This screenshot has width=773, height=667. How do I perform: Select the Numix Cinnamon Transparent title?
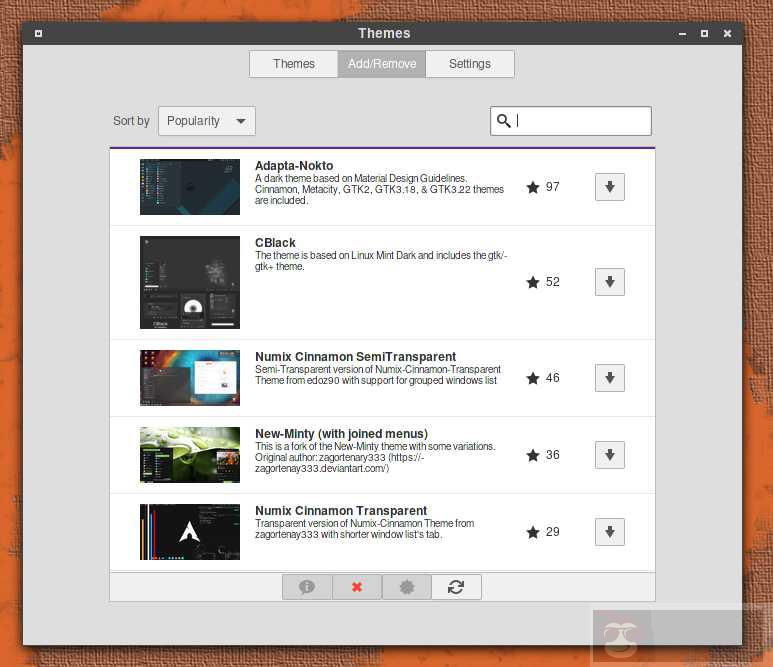[341, 510]
